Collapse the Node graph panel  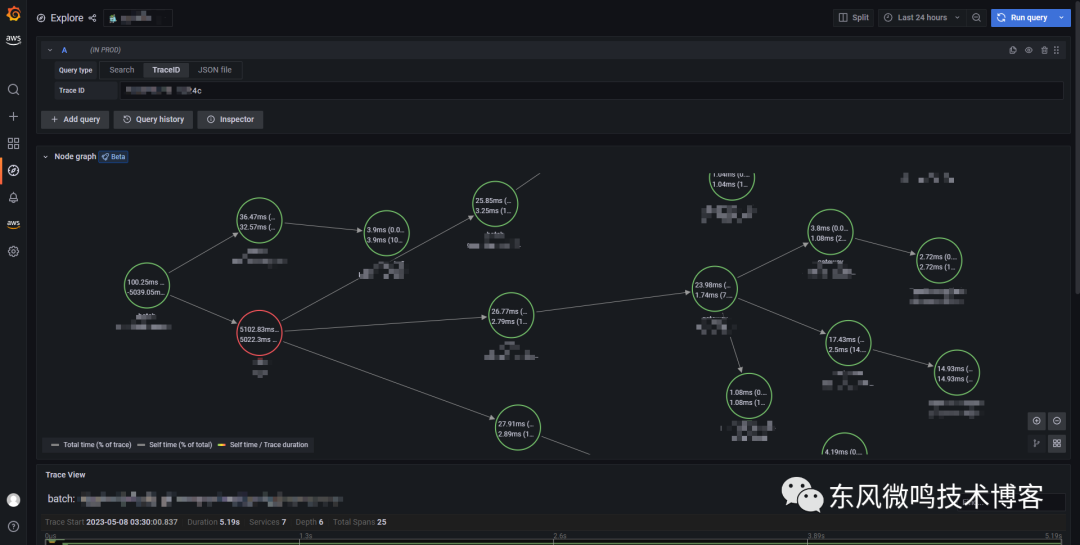coord(46,157)
